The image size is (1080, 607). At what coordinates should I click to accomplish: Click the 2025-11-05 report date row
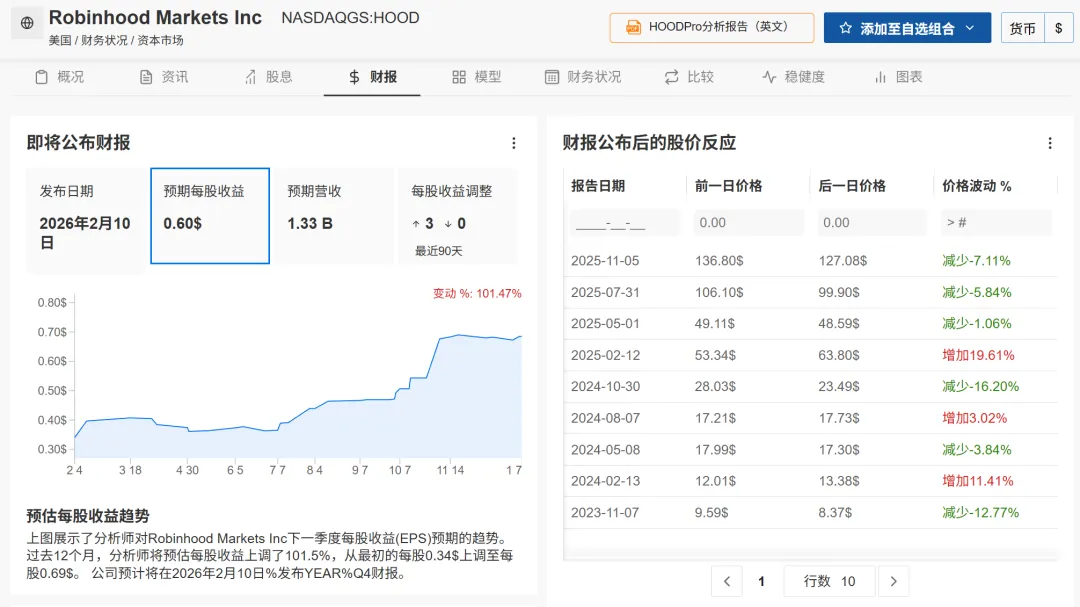(x=811, y=261)
